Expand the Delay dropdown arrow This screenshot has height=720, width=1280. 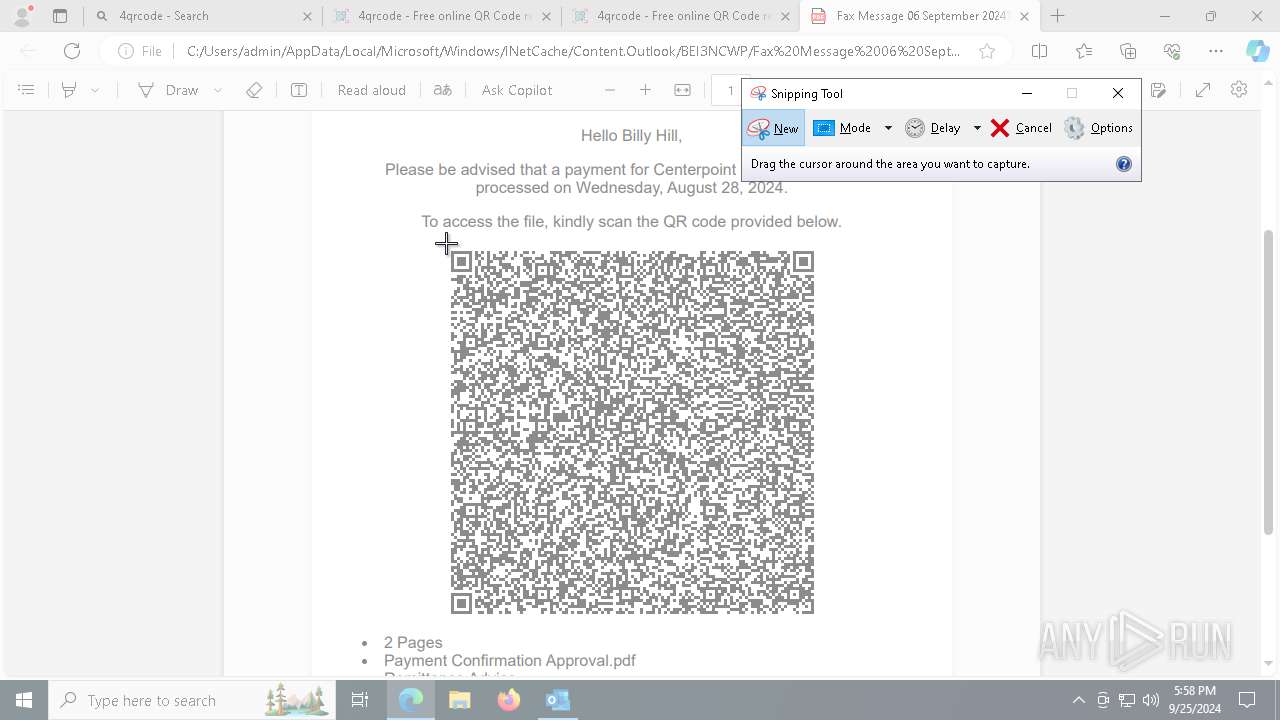(977, 128)
